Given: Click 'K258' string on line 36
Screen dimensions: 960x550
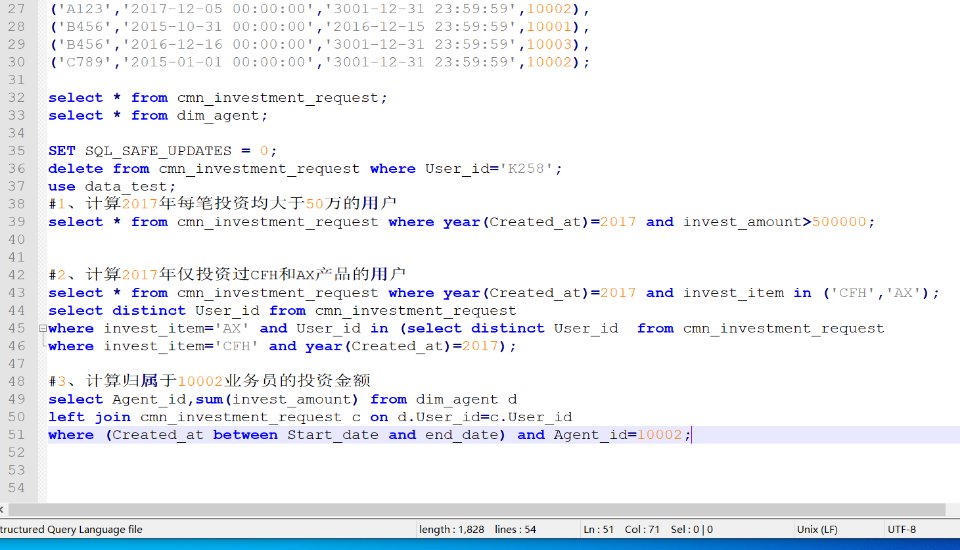Looking at the screenshot, I should [x=527, y=168].
